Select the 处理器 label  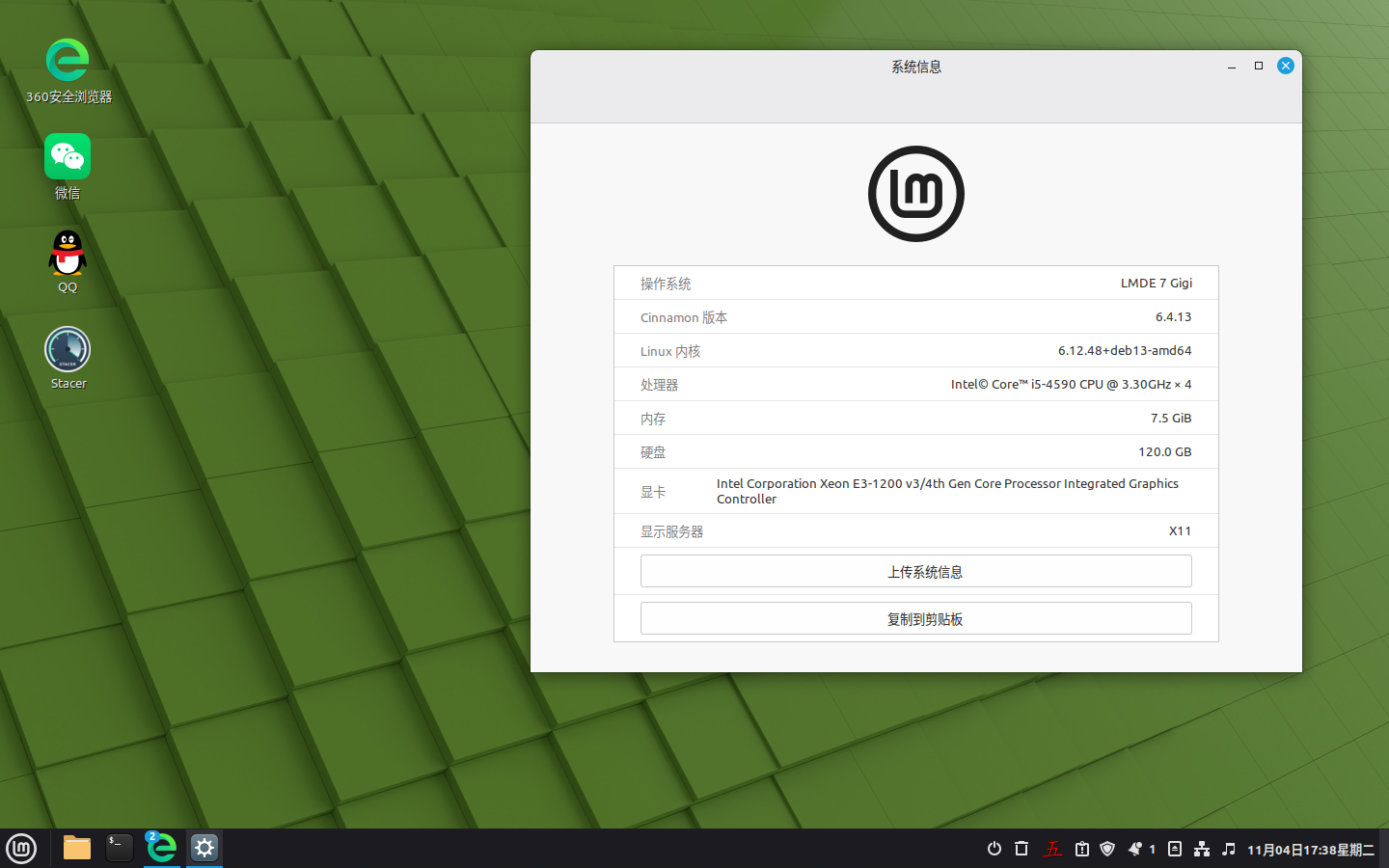click(660, 385)
